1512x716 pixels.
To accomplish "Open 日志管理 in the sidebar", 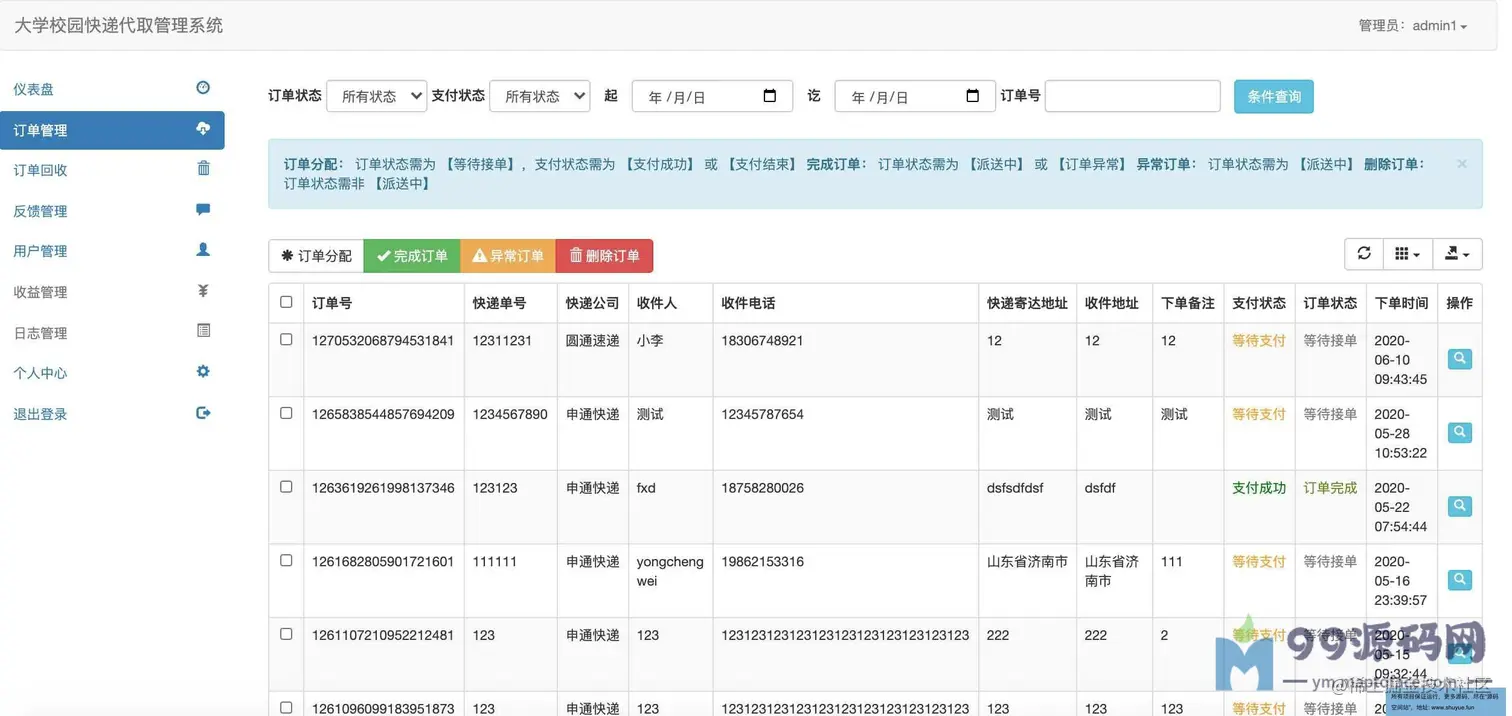I will [x=112, y=333].
